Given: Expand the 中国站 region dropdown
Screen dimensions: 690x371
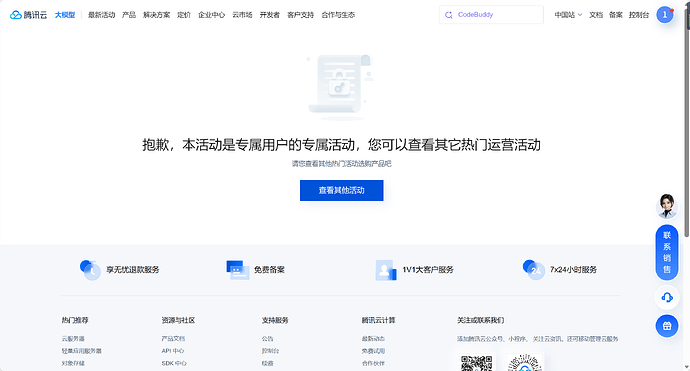Looking at the screenshot, I should pos(568,15).
